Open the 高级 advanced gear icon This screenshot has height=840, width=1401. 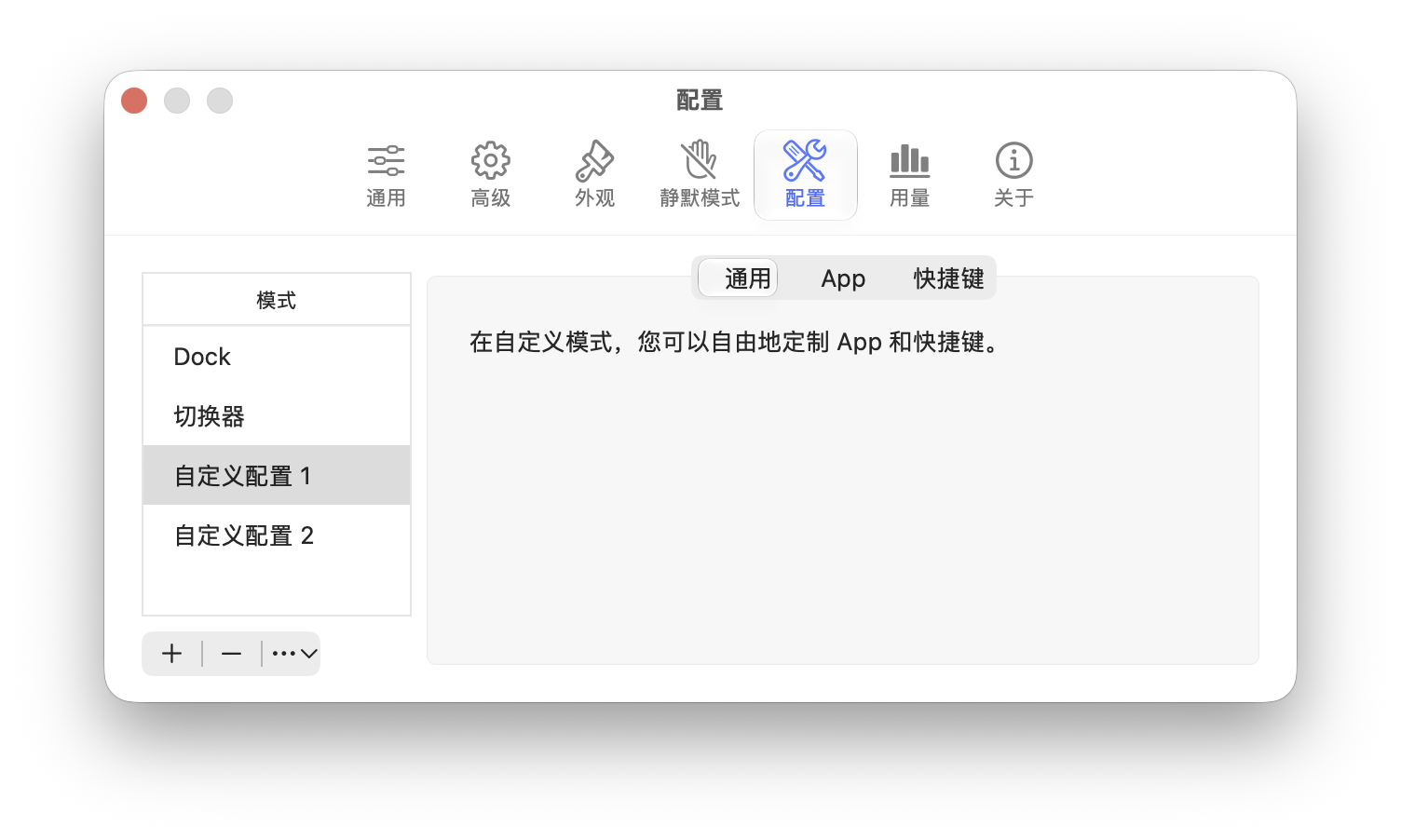click(x=491, y=175)
